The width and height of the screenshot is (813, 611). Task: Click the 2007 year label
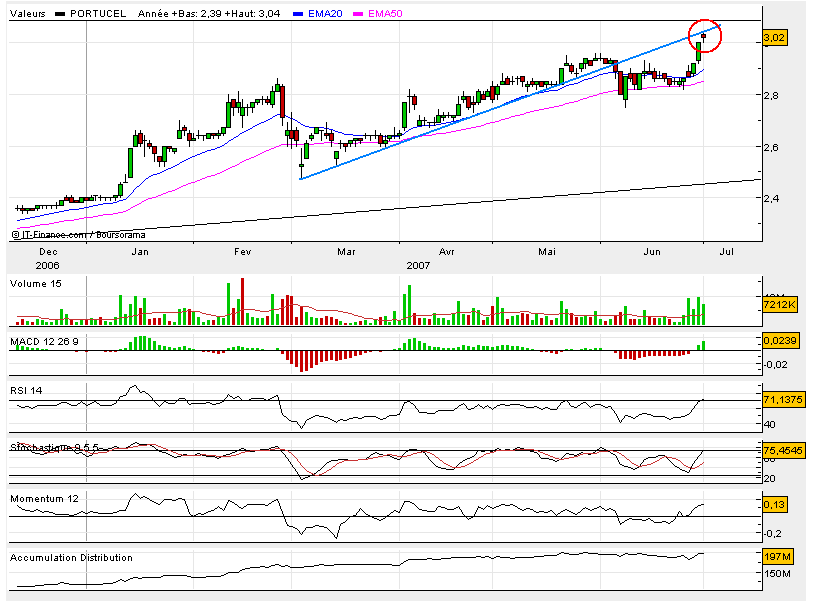tap(418, 266)
